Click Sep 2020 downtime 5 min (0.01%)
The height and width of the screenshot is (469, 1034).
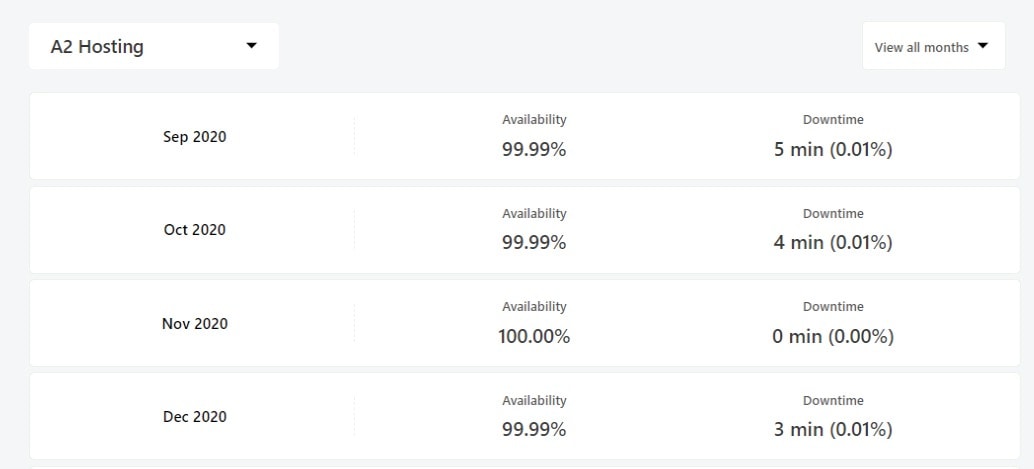(833, 150)
